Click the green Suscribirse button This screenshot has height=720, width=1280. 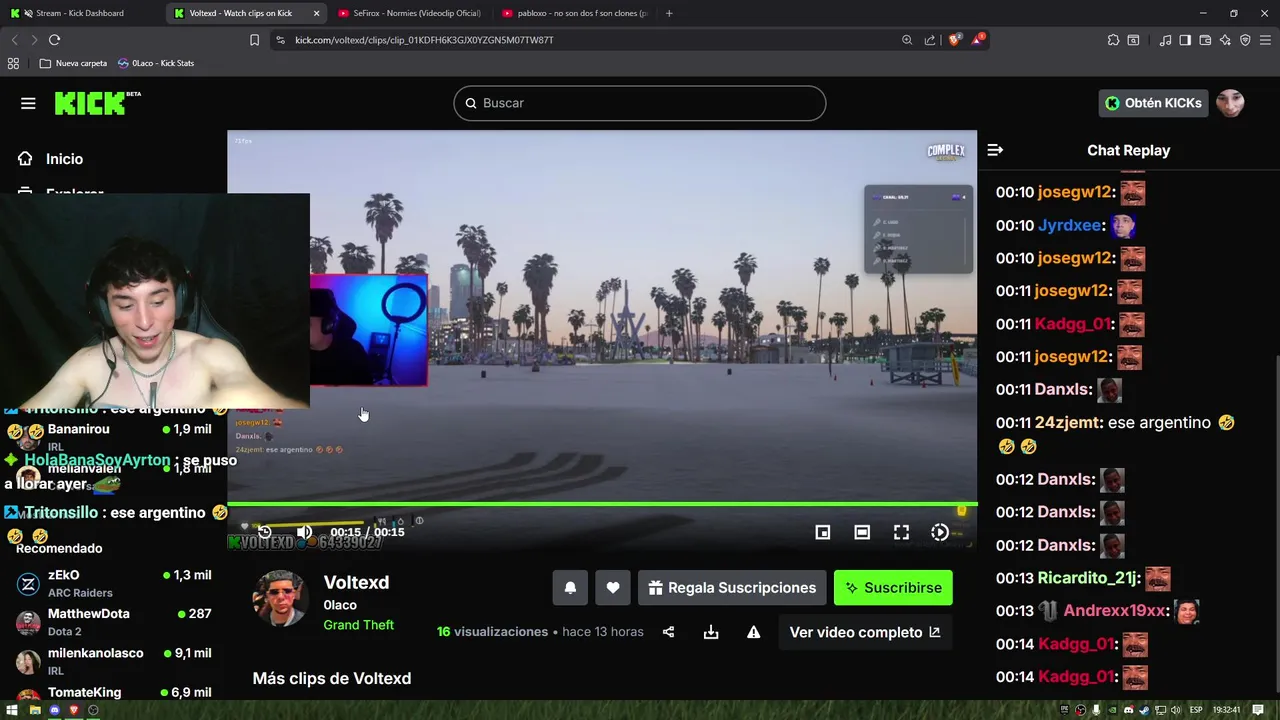(x=893, y=588)
